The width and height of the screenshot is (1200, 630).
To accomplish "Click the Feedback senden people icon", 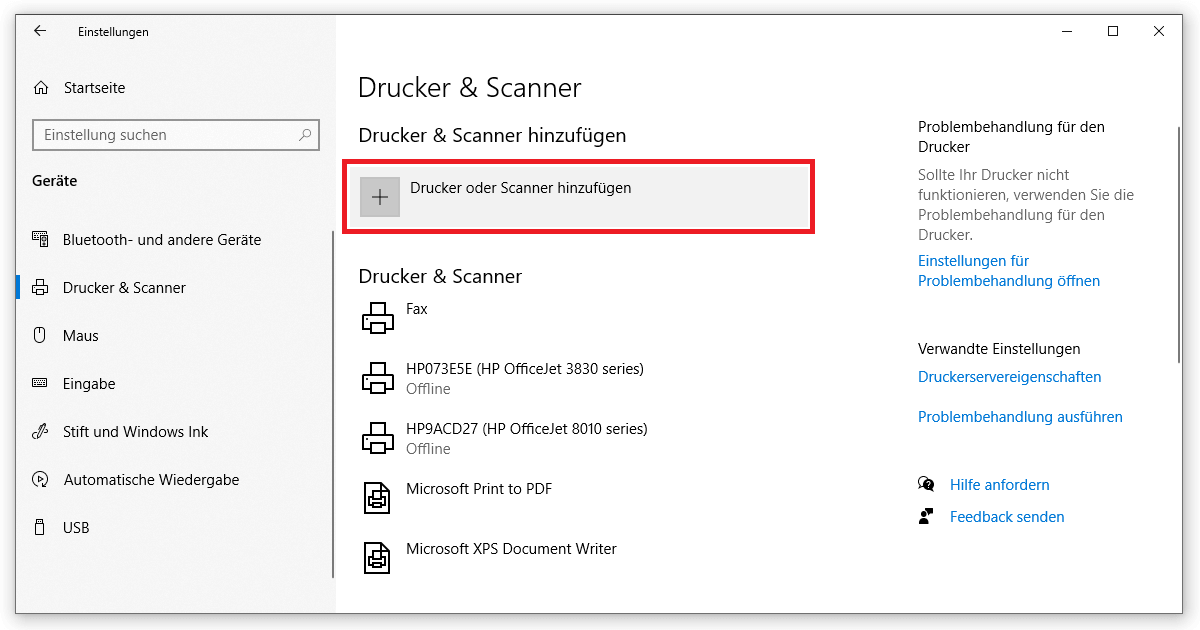I will point(925,516).
